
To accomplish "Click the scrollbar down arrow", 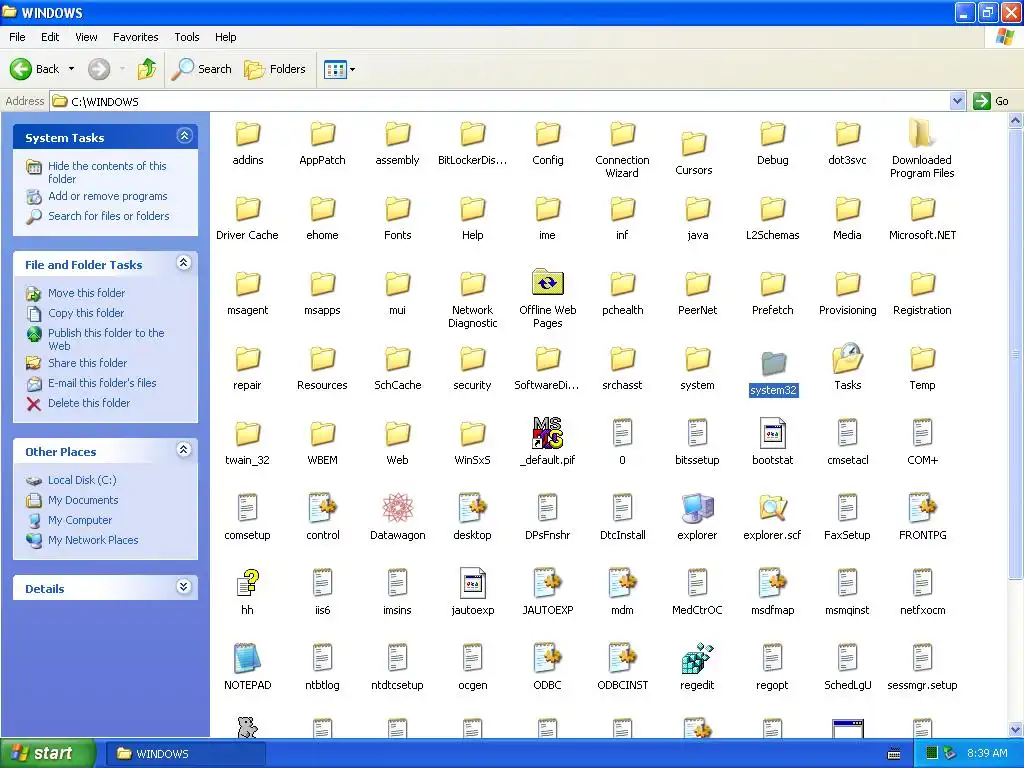I will coord(1016,729).
